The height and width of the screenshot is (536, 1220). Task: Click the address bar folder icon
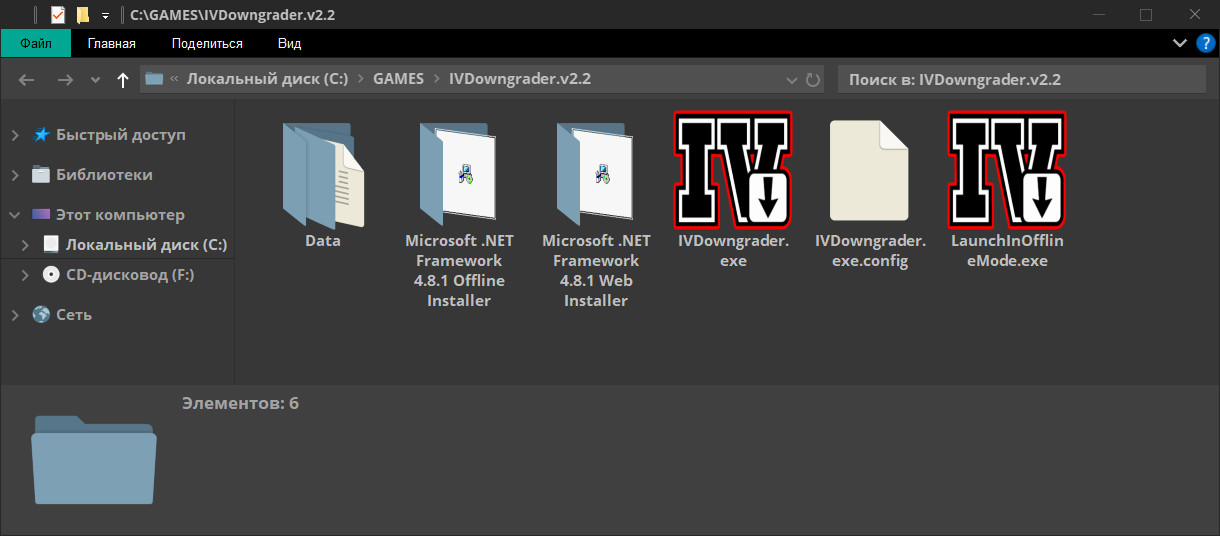[154, 78]
